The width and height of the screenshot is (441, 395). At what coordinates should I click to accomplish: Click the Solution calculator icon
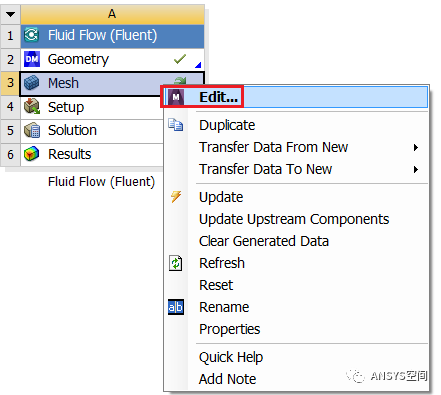(x=32, y=130)
